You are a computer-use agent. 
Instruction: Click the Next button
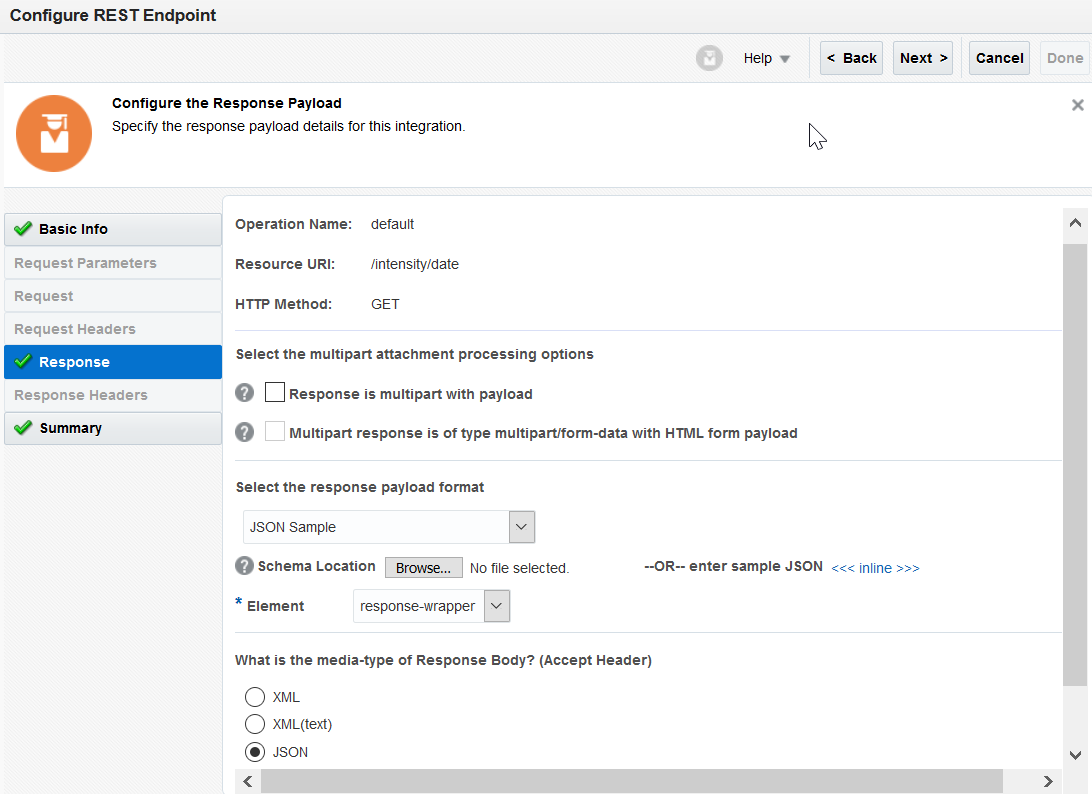[x=923, y=58]
